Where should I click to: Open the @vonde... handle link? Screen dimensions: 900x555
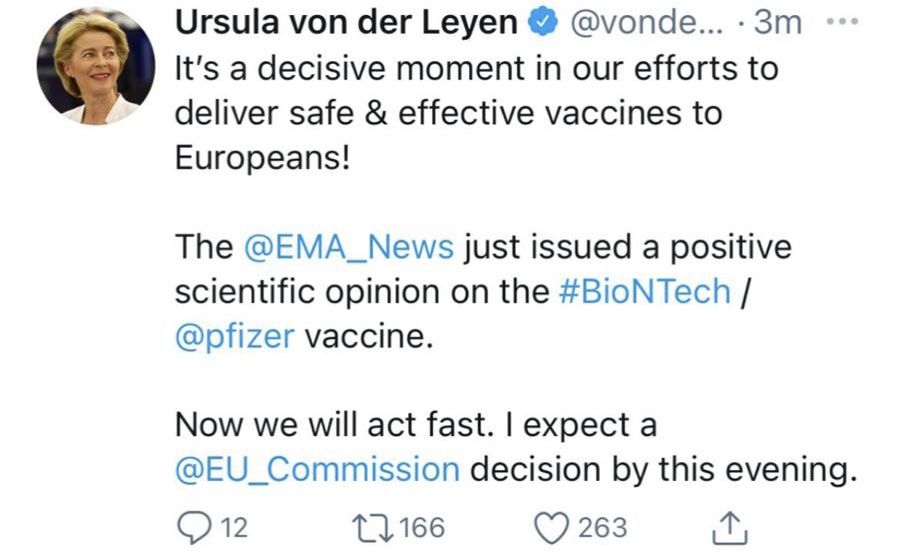coord(637,23)
